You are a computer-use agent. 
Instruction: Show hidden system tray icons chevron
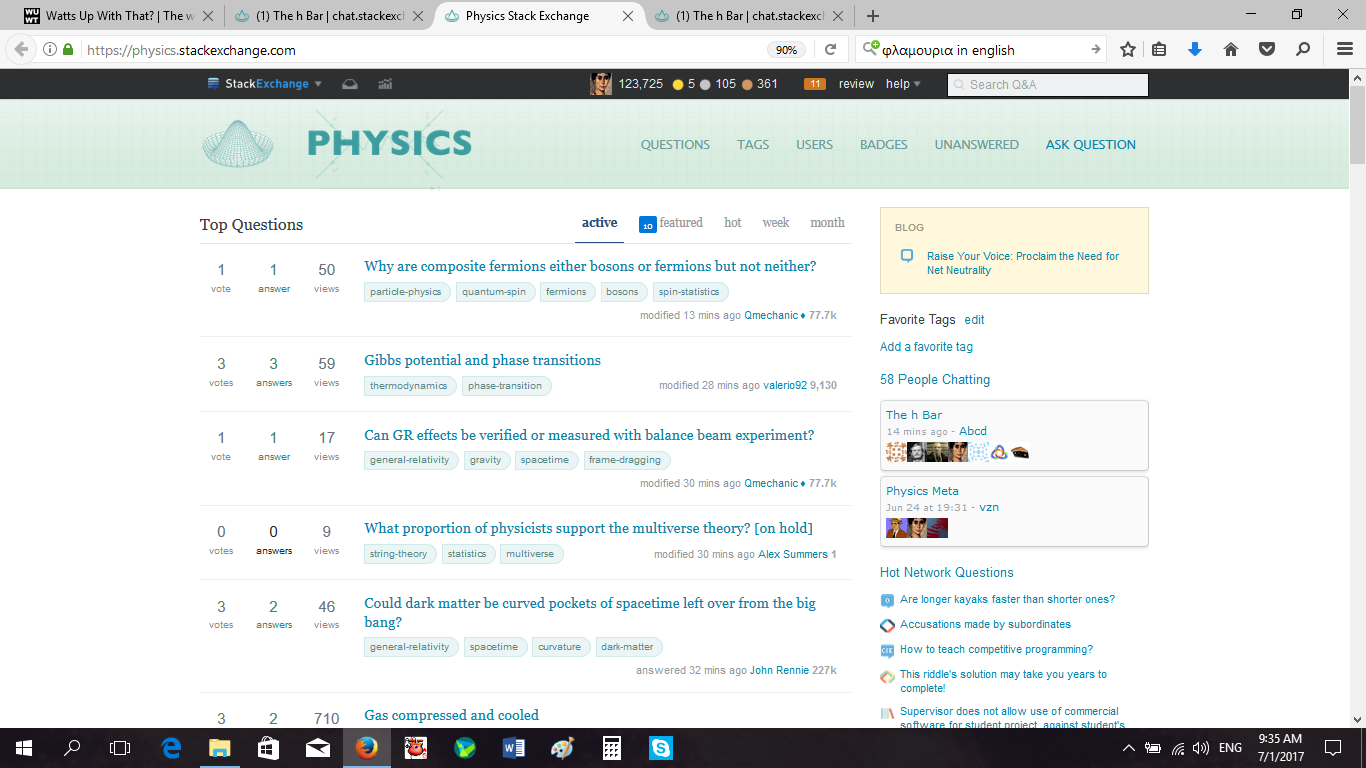(1129, 747)
